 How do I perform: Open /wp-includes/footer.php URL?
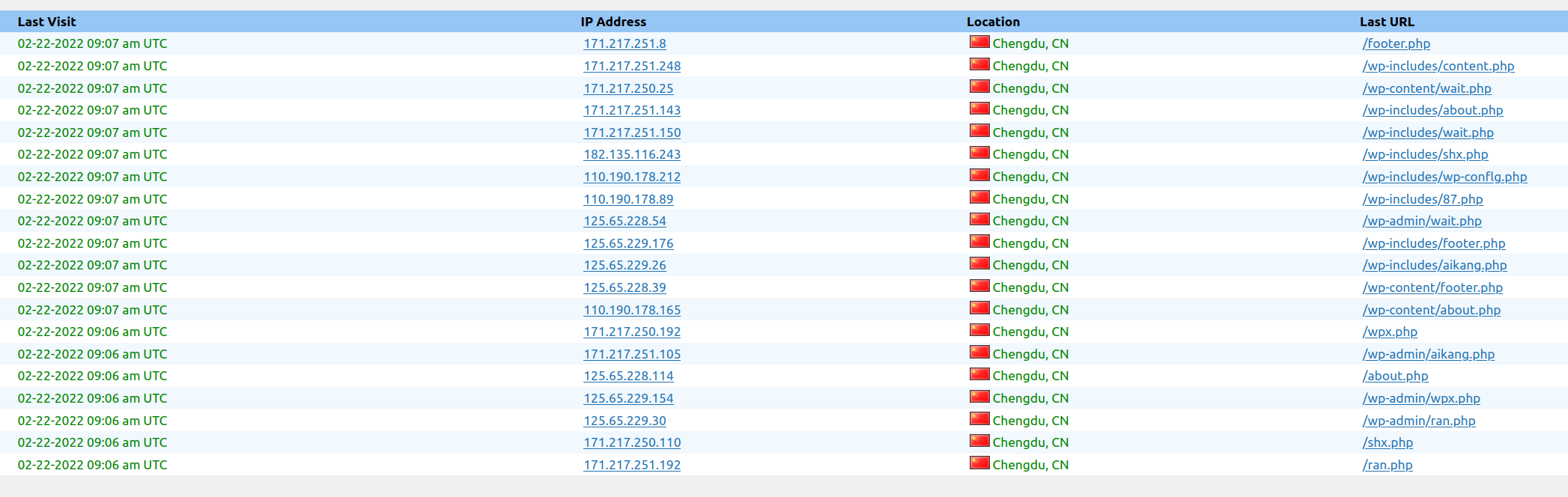[1434, 243]
